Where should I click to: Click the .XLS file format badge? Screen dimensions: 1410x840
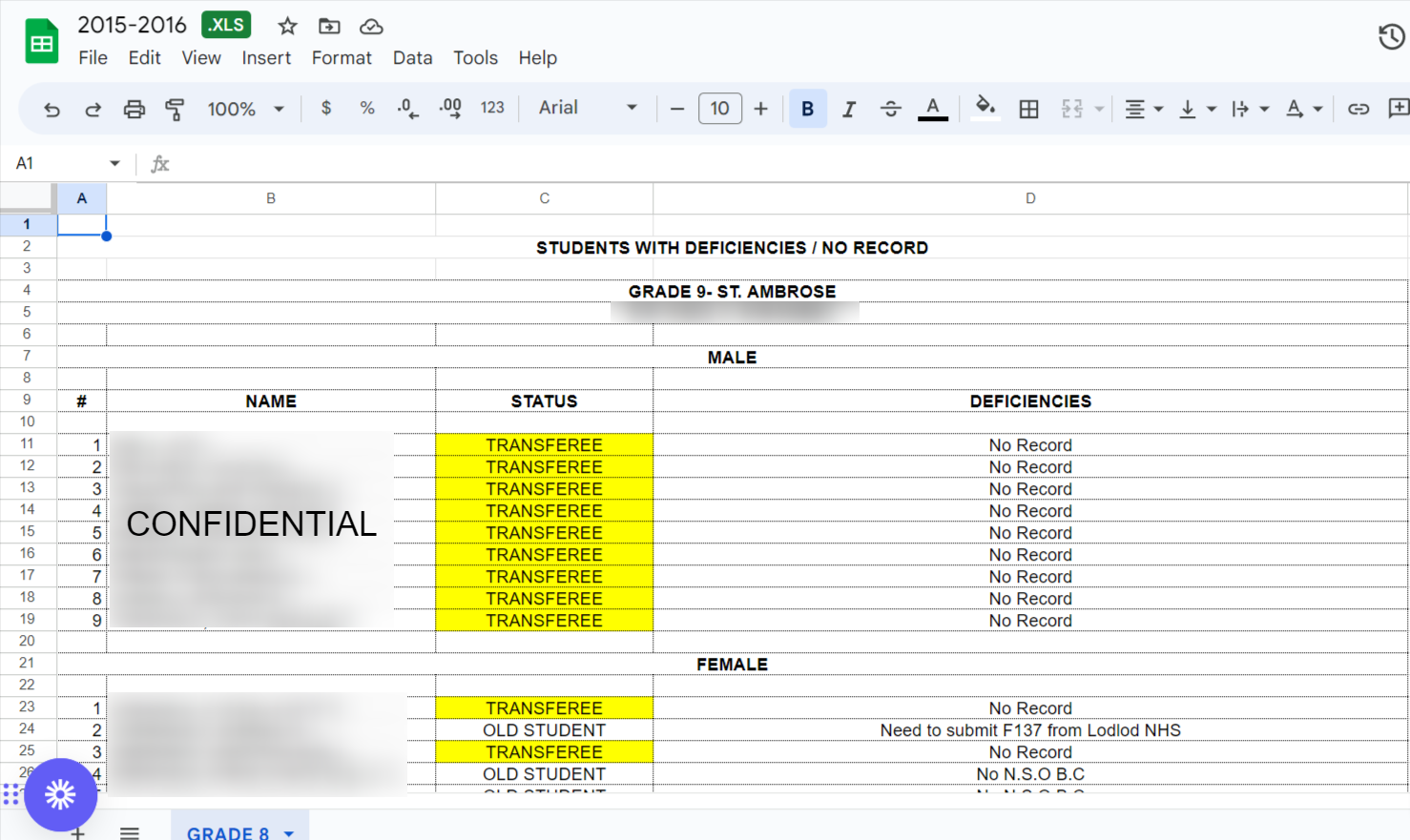(226, 25)
